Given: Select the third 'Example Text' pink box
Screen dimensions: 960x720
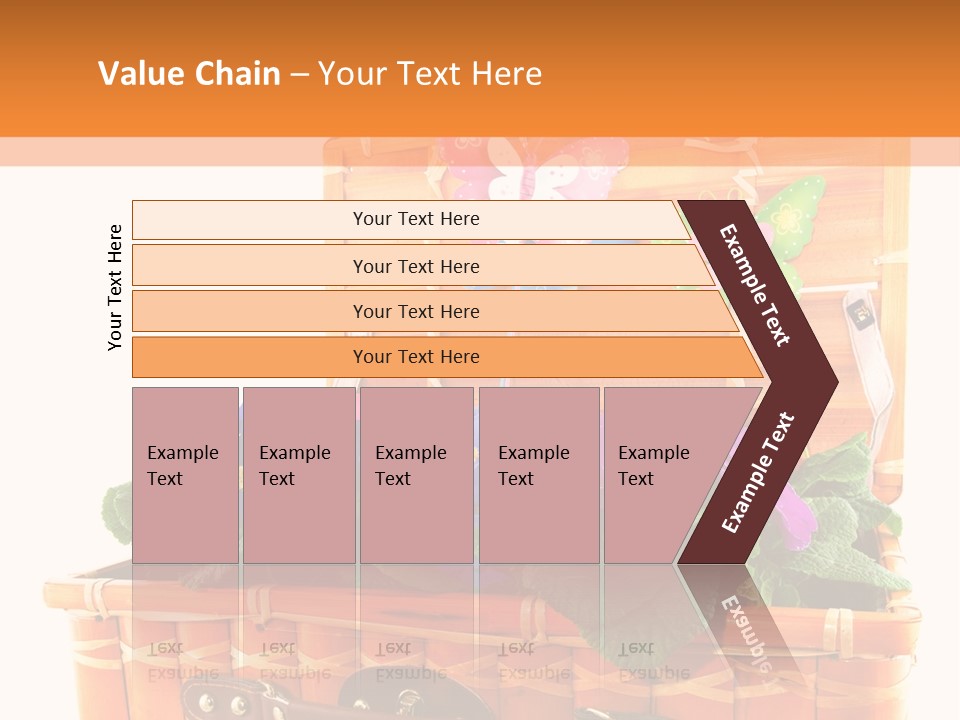Looking at the screenshot, I should pyautogui.click(x=417, y=475).
